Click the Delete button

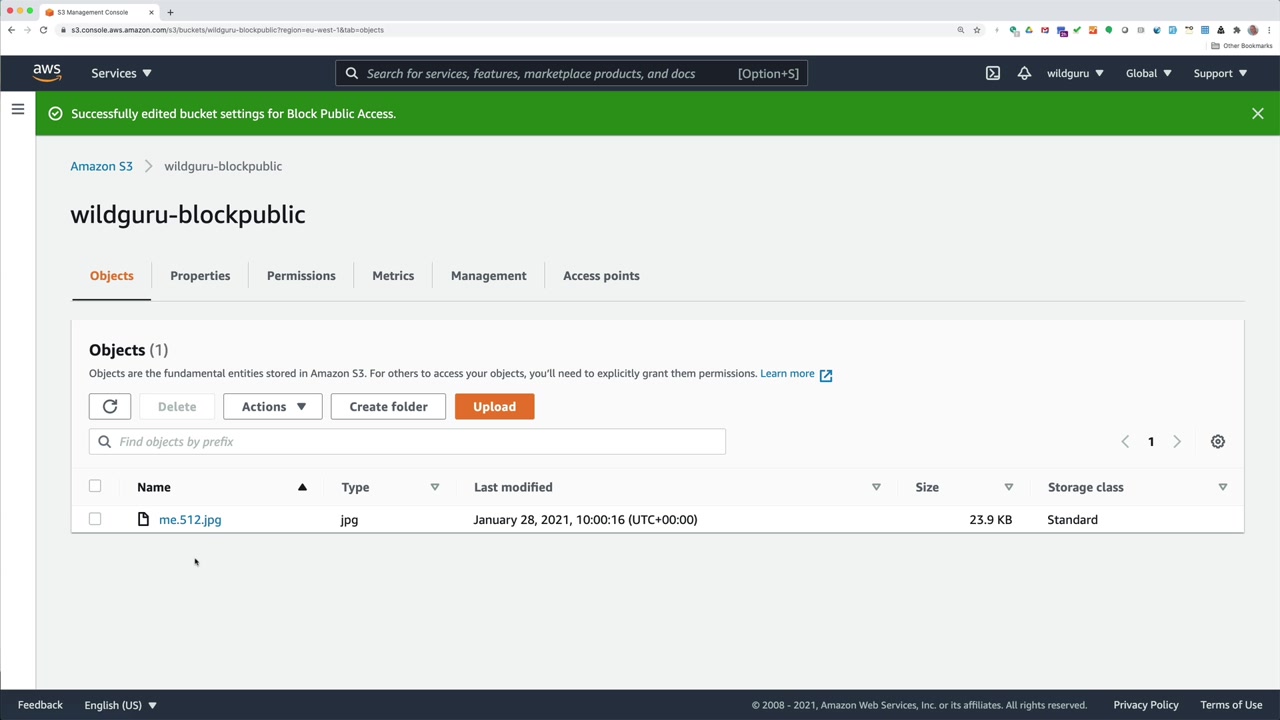point(177,407)
